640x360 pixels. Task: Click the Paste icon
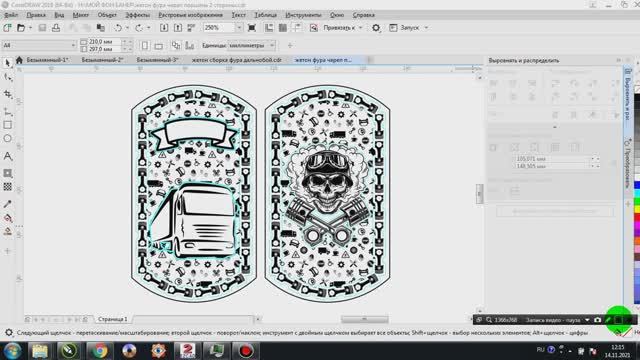101,28
